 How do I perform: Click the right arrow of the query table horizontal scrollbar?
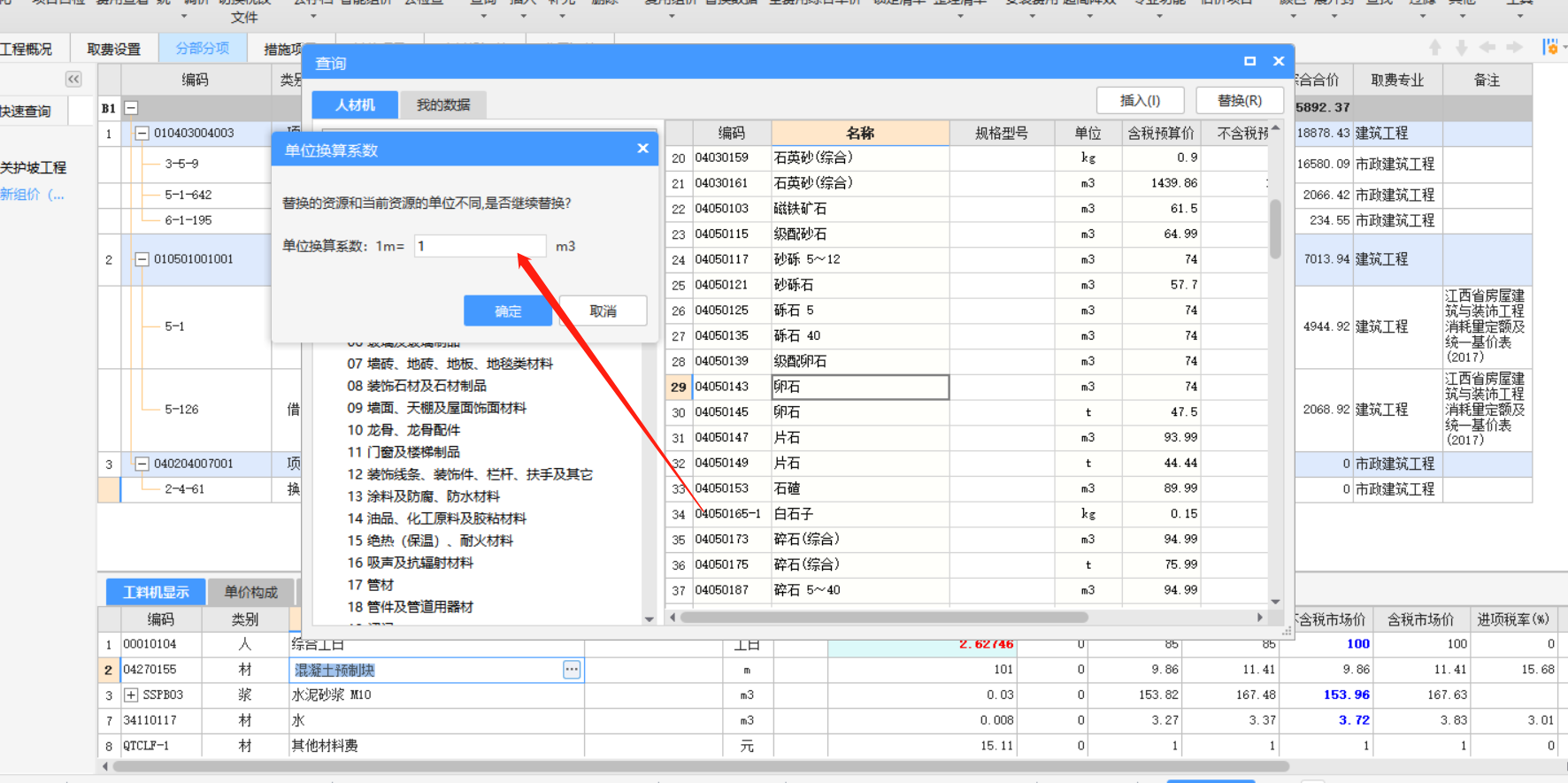click(1260, 618)
